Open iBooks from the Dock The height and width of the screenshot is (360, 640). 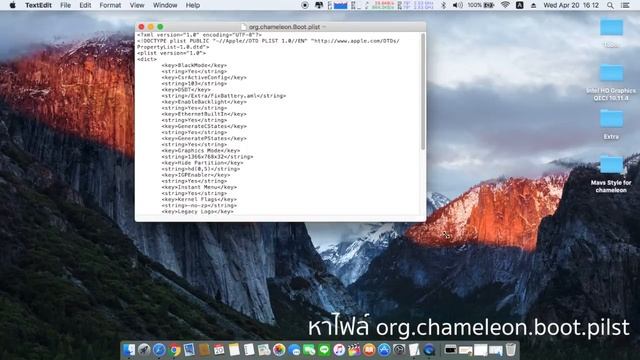(369, 350)
